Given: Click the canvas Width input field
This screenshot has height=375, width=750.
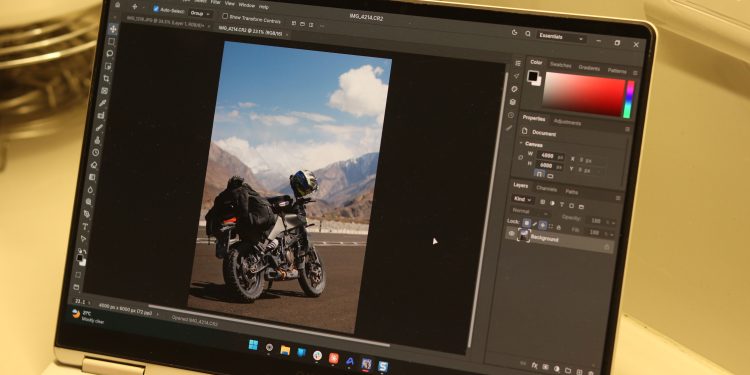Looking at the screenshot, I should 550,156.
